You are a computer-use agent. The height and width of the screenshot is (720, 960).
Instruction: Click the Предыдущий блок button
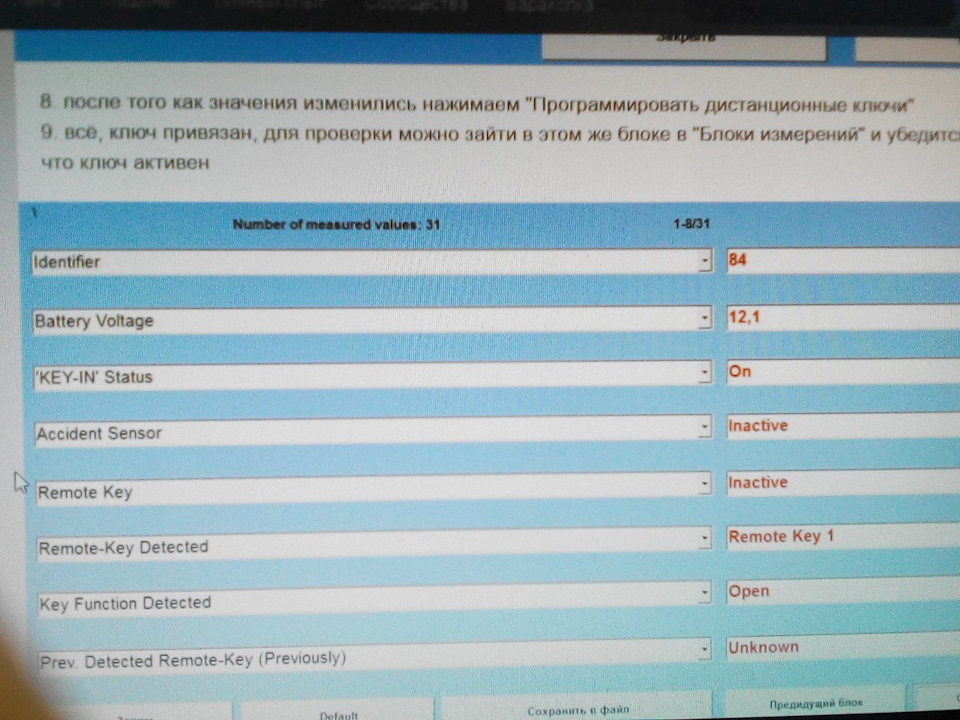pyautogui.click(x=816, y=704)
